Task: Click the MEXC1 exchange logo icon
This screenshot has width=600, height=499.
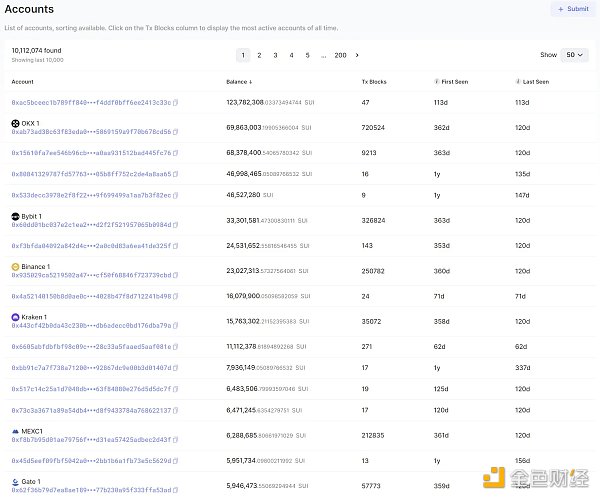Action: pyautogui.click(x=15, y=431)
